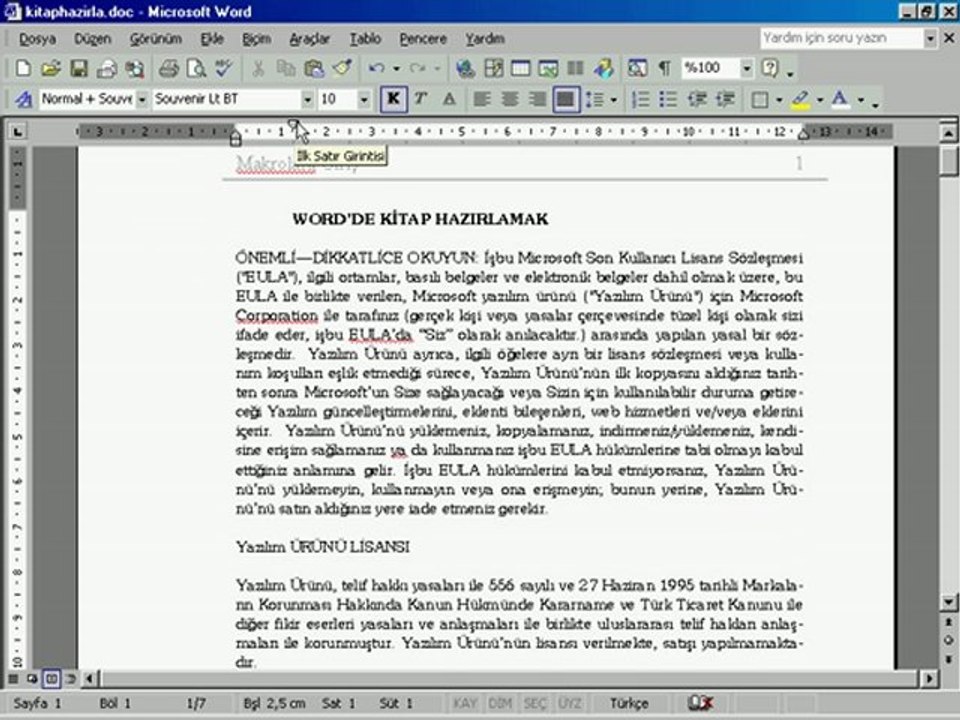The height and width of the screenshot is (720, 960).
Task: Align text to the left
Action: pos(482,99)
